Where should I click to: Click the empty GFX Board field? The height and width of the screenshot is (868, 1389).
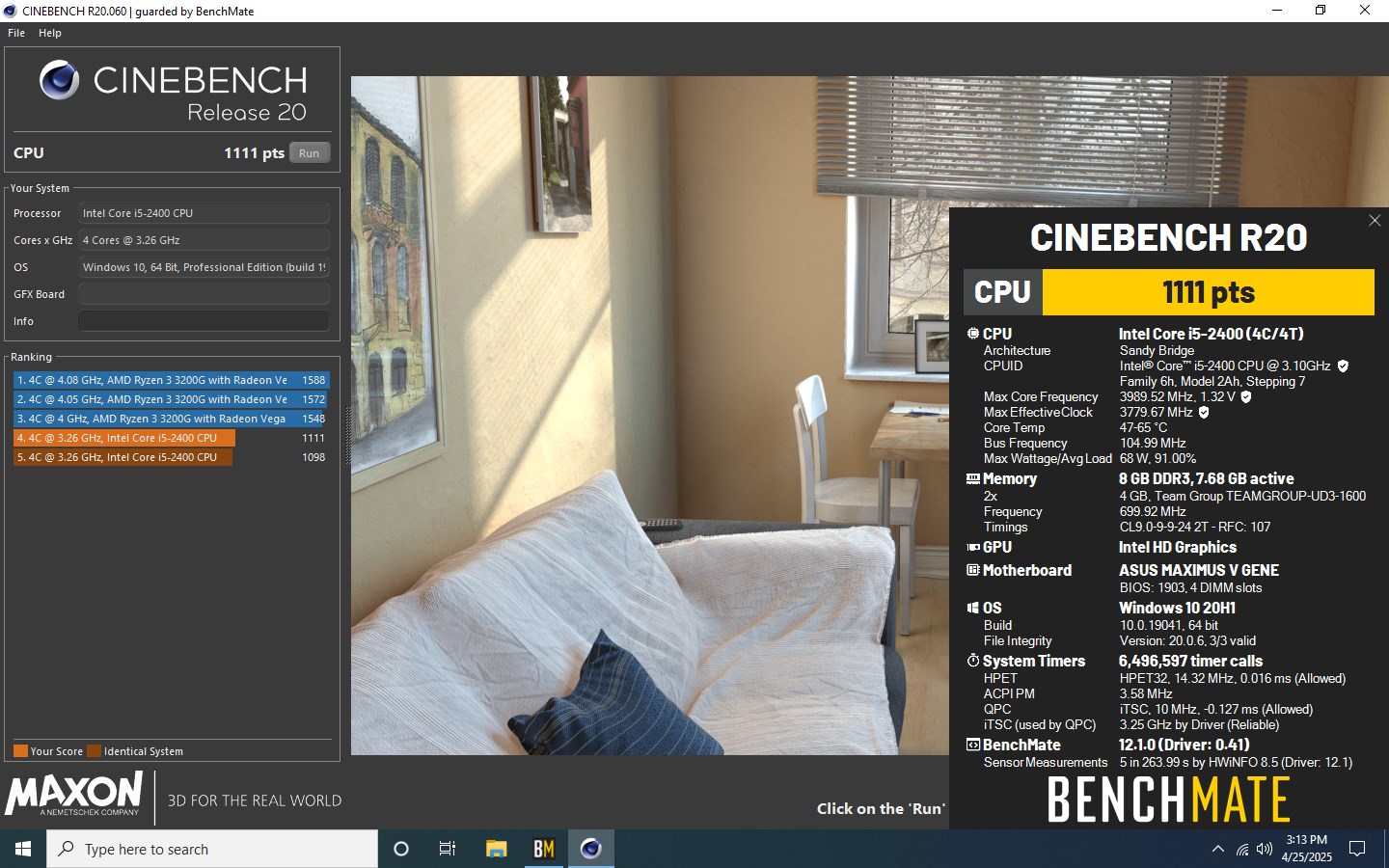pyautogui.click(x=204, y=294)
